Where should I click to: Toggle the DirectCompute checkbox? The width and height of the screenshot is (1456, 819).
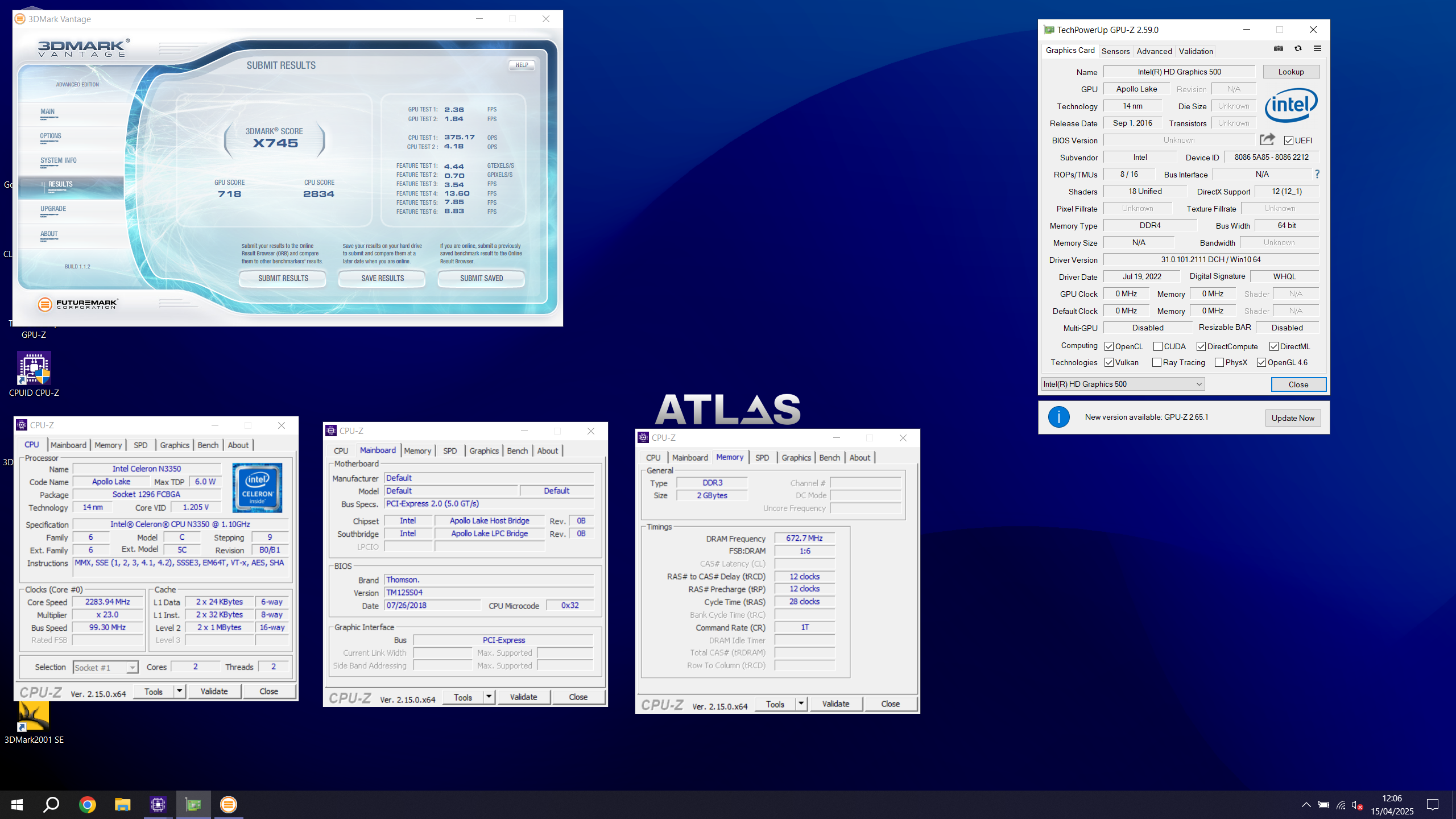(x=1201, y=346)
